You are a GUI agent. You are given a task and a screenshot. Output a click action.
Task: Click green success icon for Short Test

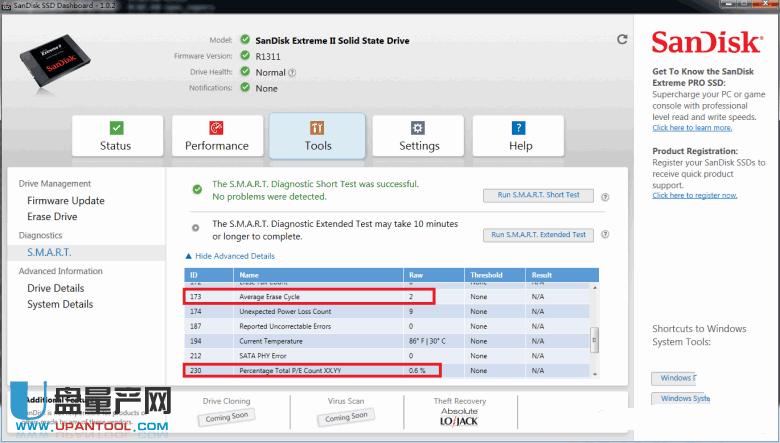[x=196, y=189]
